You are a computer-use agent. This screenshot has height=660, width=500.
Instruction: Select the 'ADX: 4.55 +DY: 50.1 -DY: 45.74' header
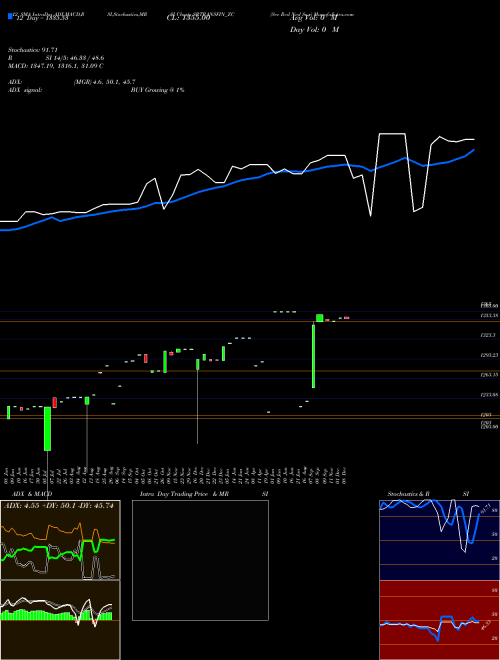tap(59, 506)
